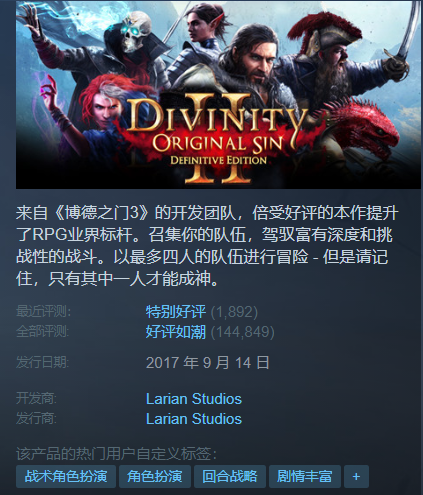Click the 该产品的热门用户自定义标签 heading
423x495 pixels.
(116, 454)
